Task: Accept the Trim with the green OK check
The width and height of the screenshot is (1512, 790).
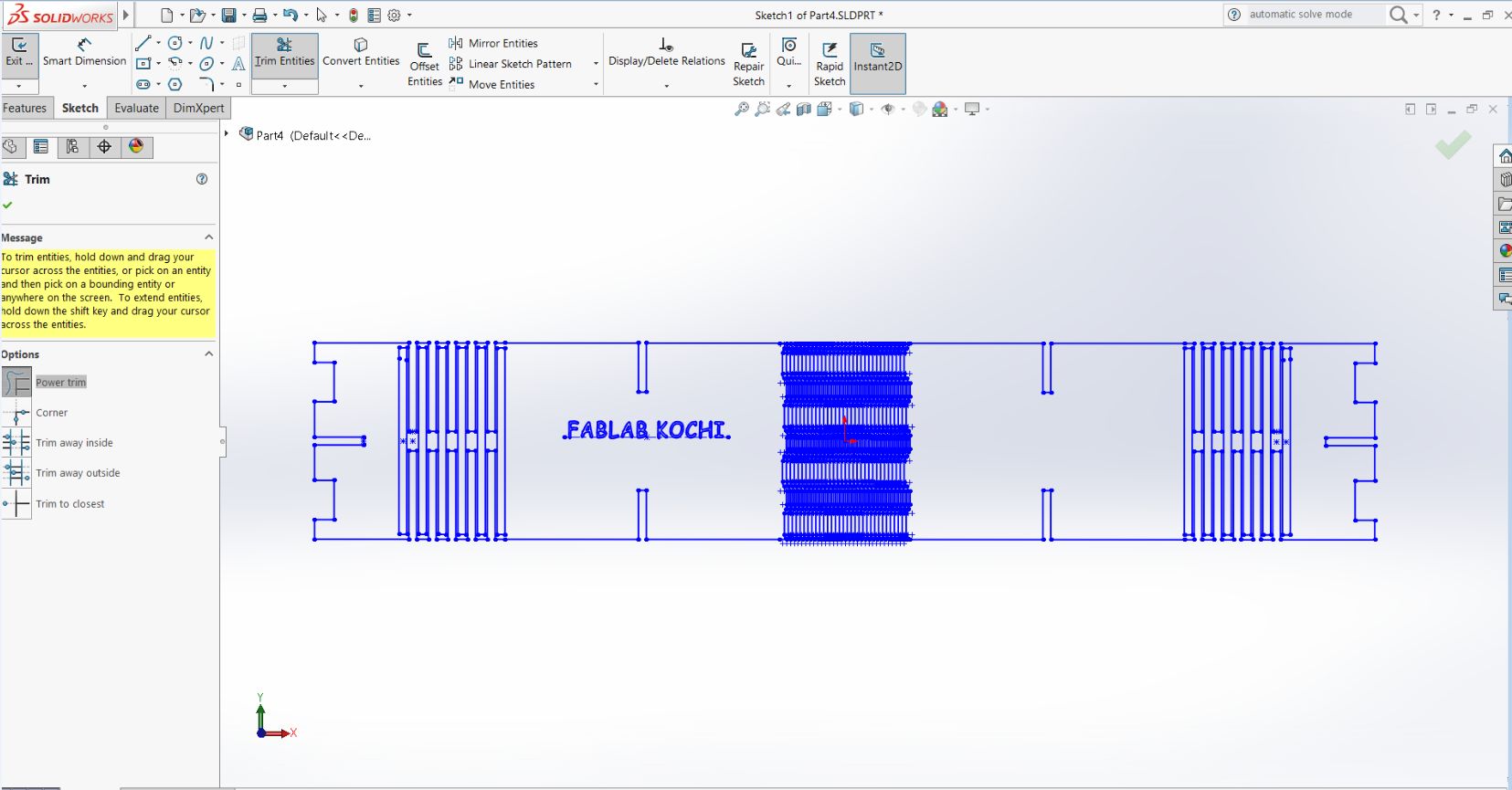Action: tap(8, 205)
